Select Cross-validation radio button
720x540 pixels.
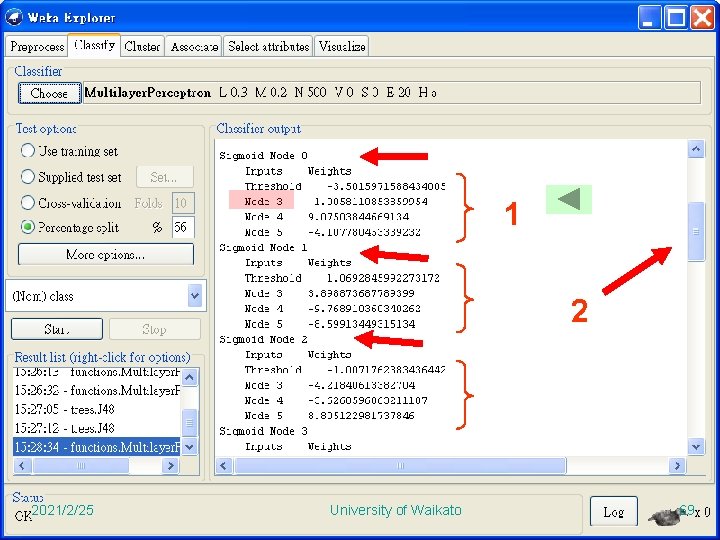pos(28,202)
